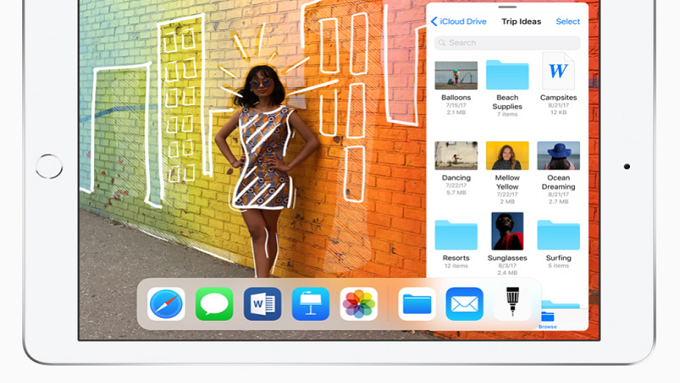Image resolution: width=680 pixels, height=383 pixels.
Task: Open the Beach Supplies folder
Action: click(x=507, y=75)
